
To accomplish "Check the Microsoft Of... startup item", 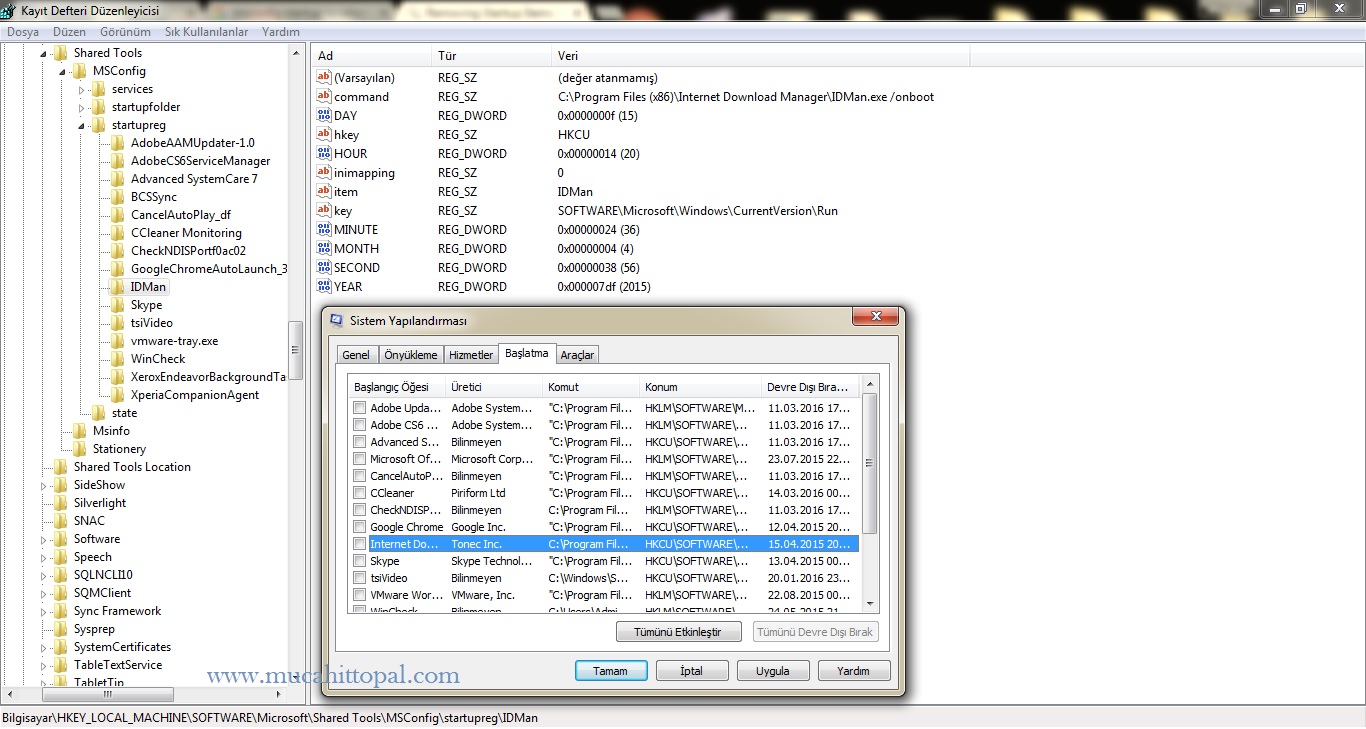I will coord(359,459).
